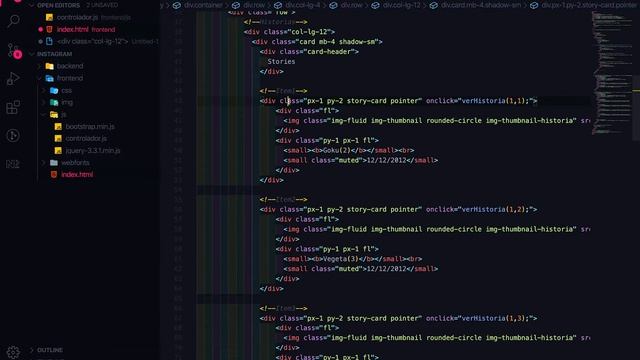The width and height of the screenshot is (640, 360).
Task: Open the Run and Debug view
Action: (13, 79)
